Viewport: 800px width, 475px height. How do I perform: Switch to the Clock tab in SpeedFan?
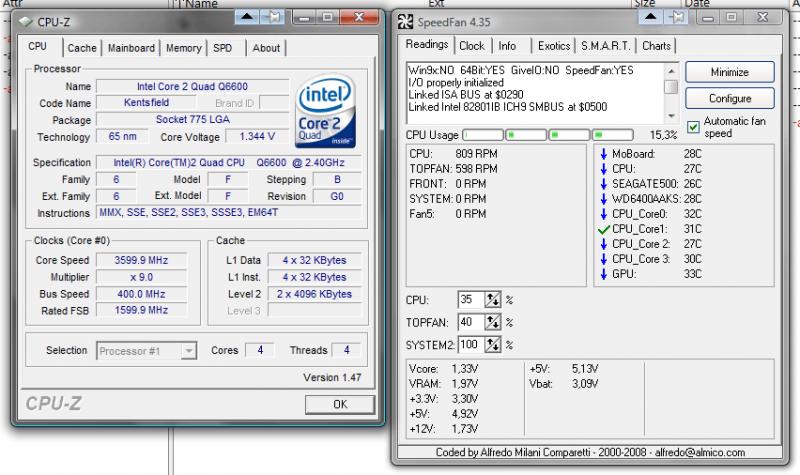(x=471, y=46)
